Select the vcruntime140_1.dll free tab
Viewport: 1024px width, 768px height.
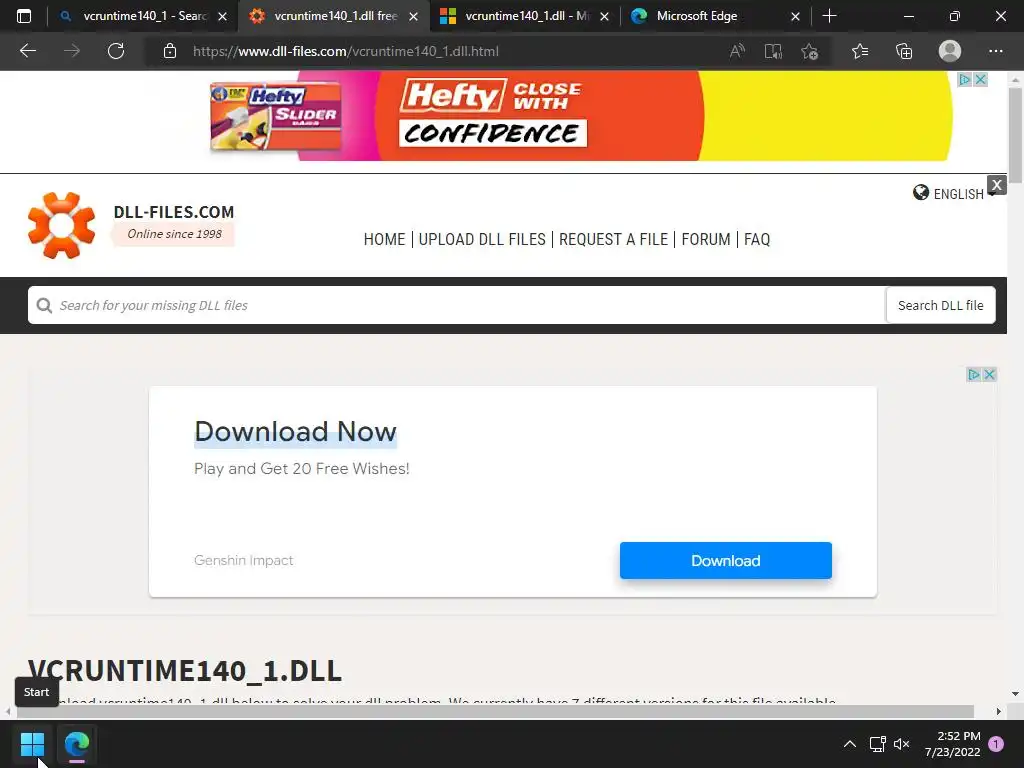point(335,16)
